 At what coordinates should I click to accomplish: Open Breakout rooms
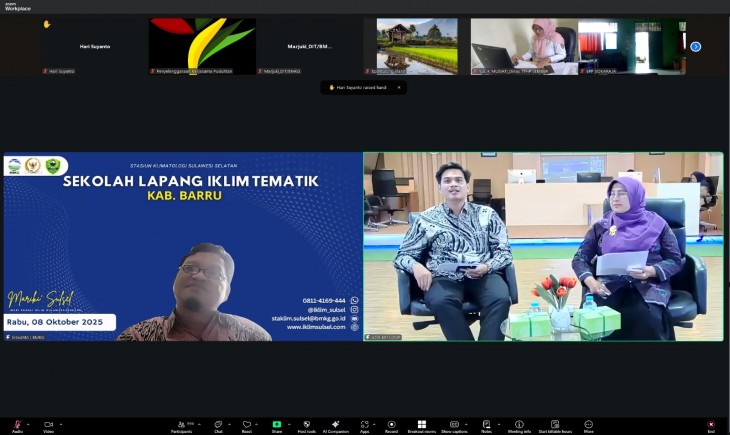(x=421, y=425)
